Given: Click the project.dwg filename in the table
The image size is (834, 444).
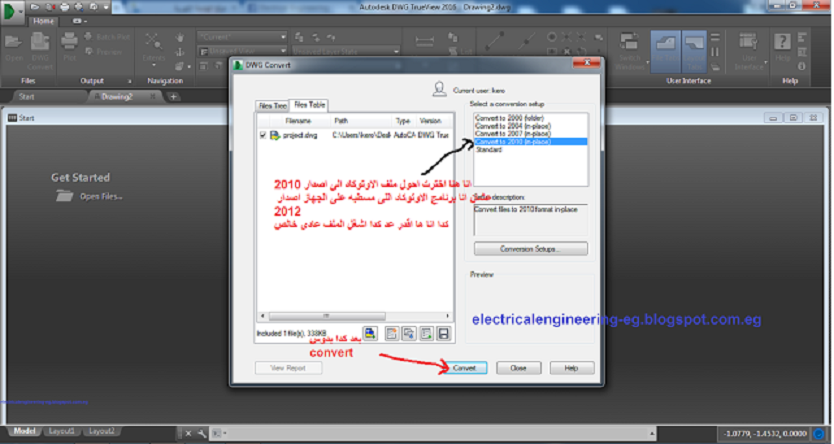Looking at the screenshot, I should (300, 136).
